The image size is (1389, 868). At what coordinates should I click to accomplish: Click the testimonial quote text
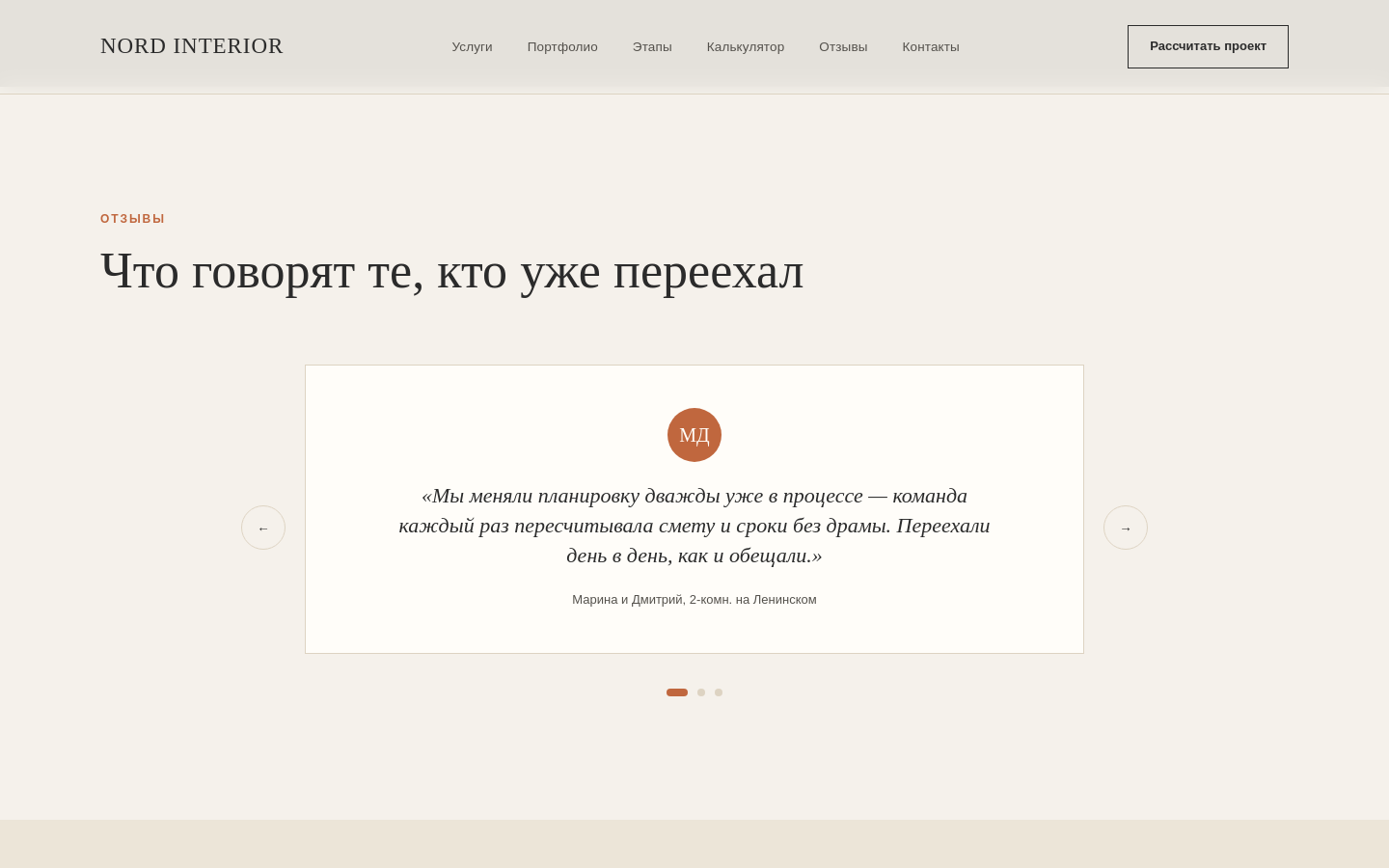coord(694,526)
